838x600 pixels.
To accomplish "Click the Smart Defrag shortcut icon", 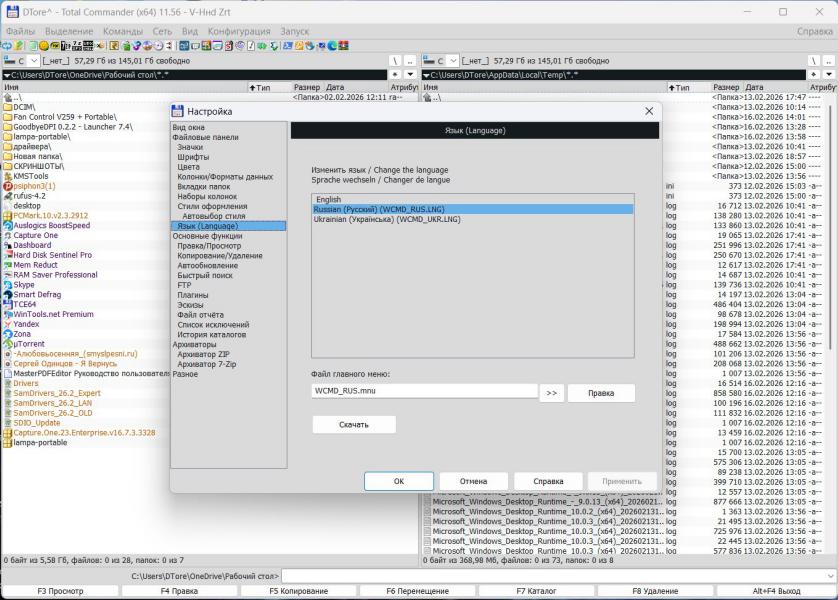I will [8, 295].
